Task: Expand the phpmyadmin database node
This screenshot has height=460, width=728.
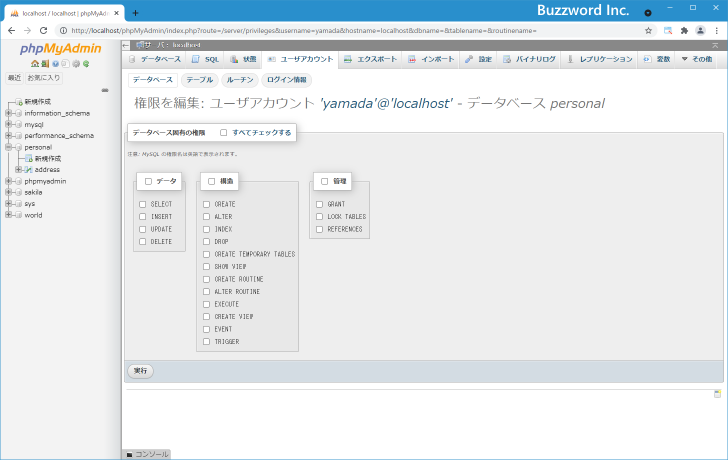Action: click(x=8, y=181)
